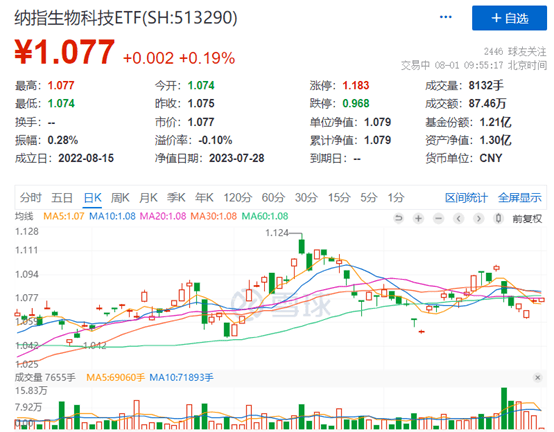
Task: Switch to 120分 interval tab
Action: click(x=237, y=197)
